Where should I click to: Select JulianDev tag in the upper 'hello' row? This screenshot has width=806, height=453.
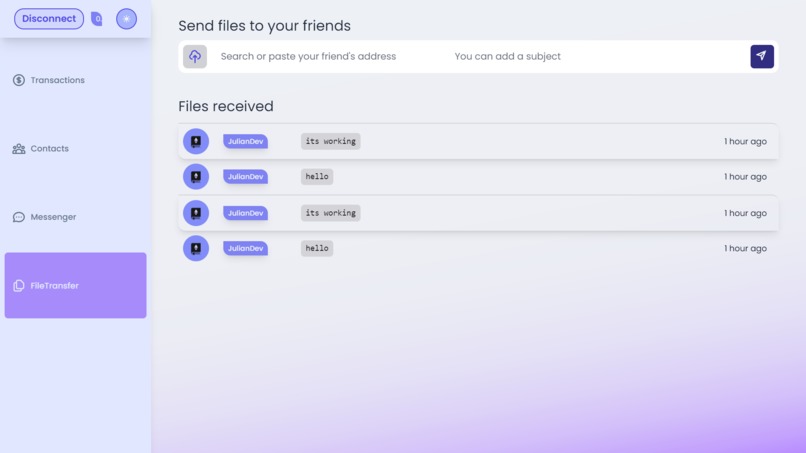(245, 177)
